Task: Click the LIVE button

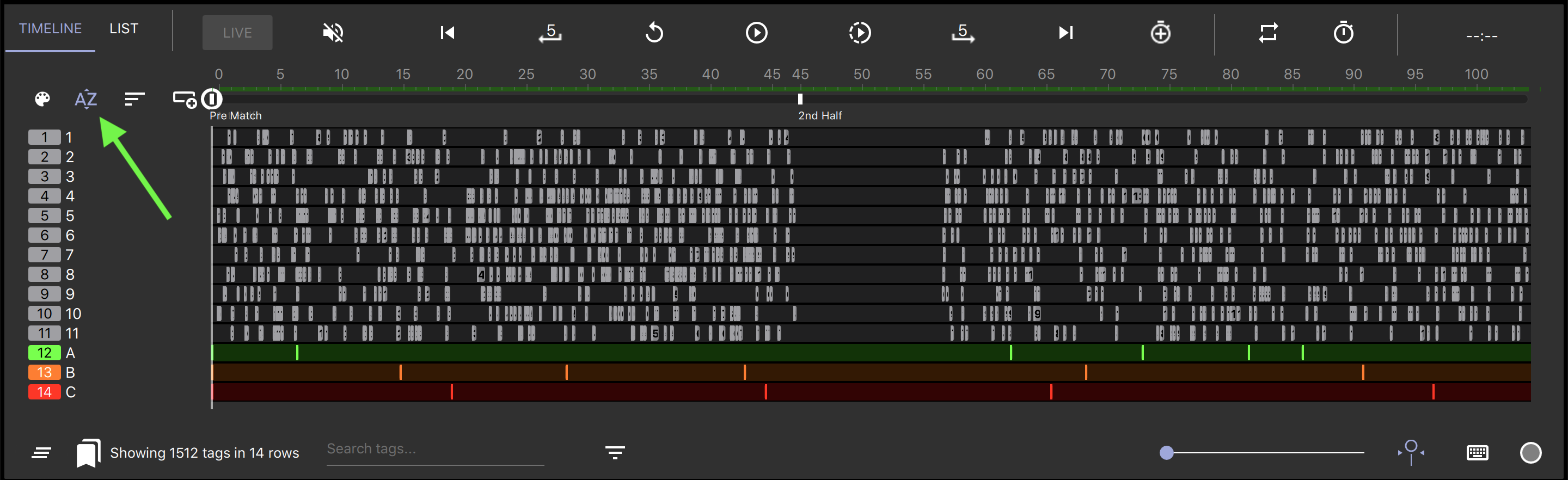Action: tap(237, 32)
